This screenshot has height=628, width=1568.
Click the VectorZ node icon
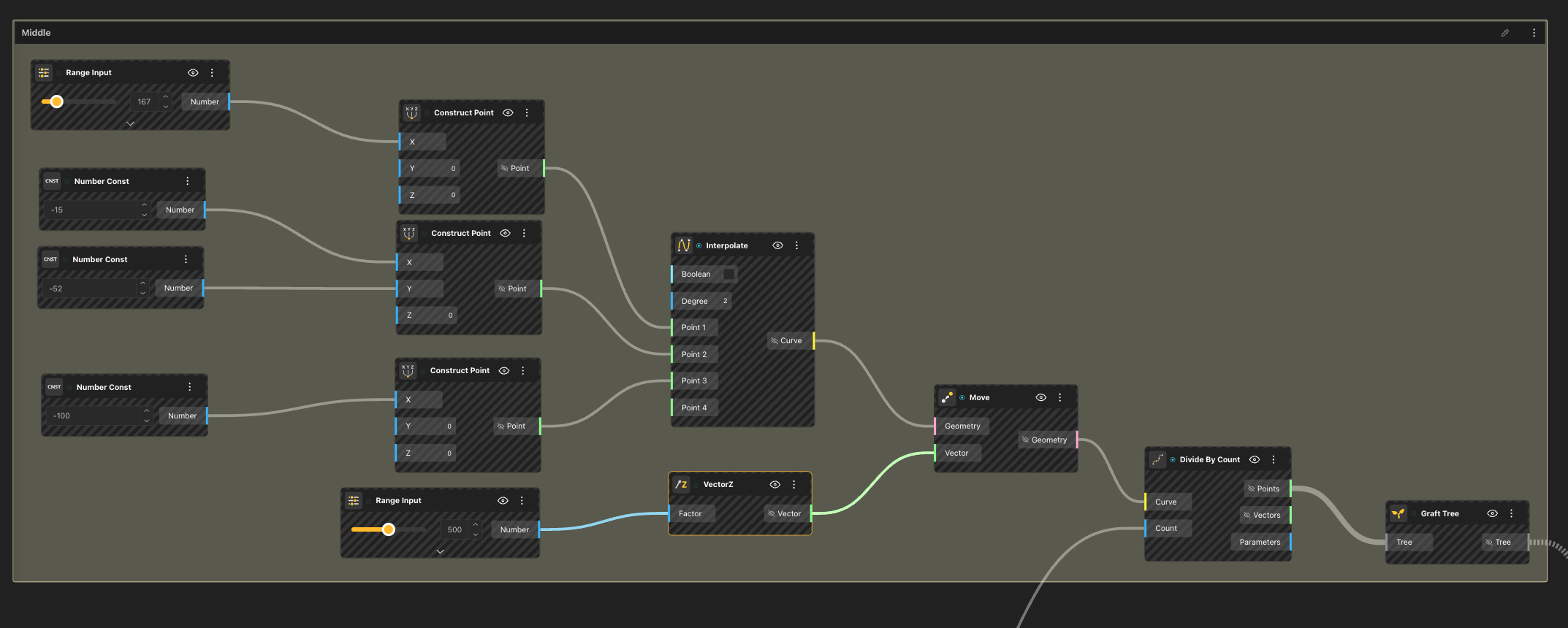[681, 484]
